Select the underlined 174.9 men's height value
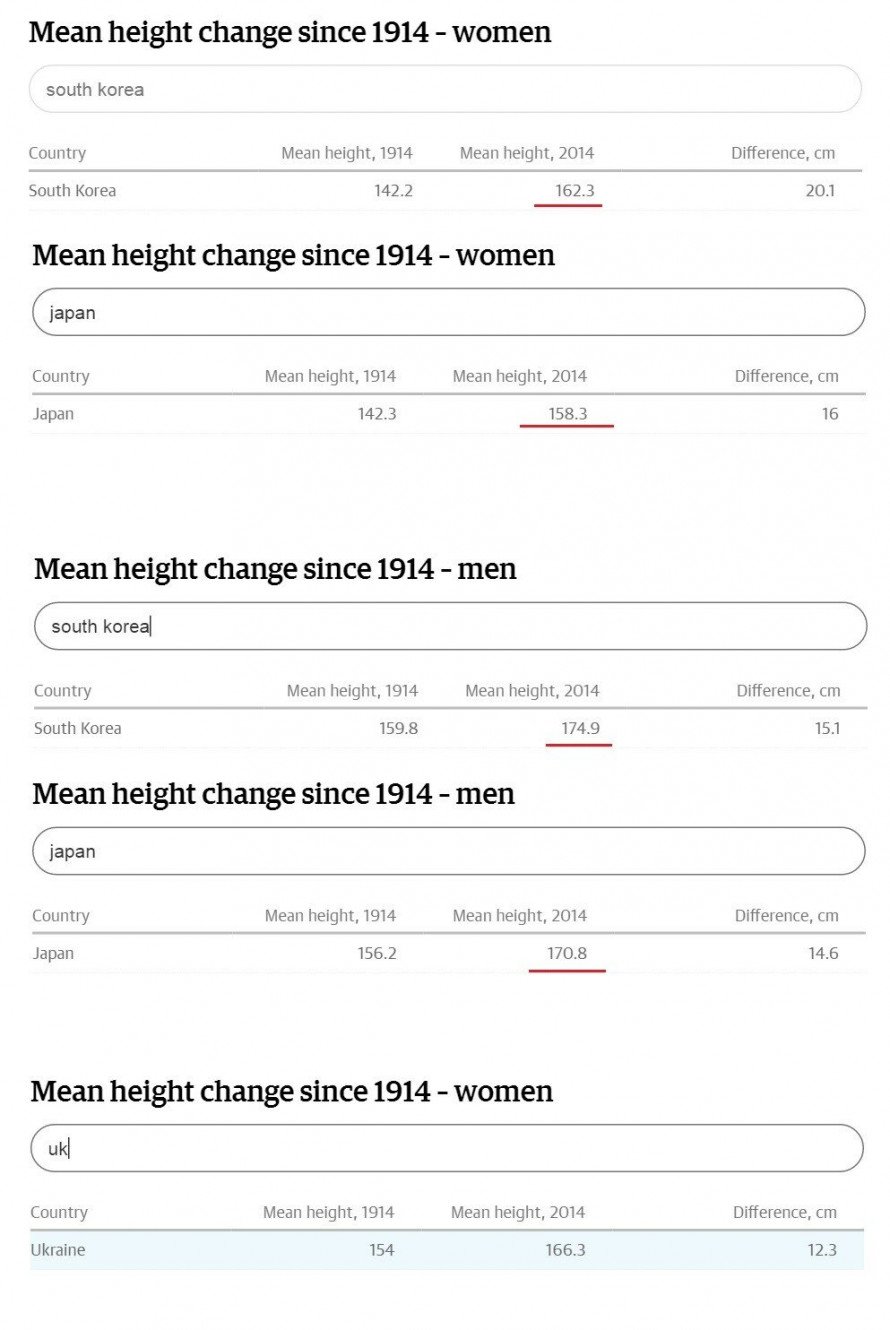 580,728
